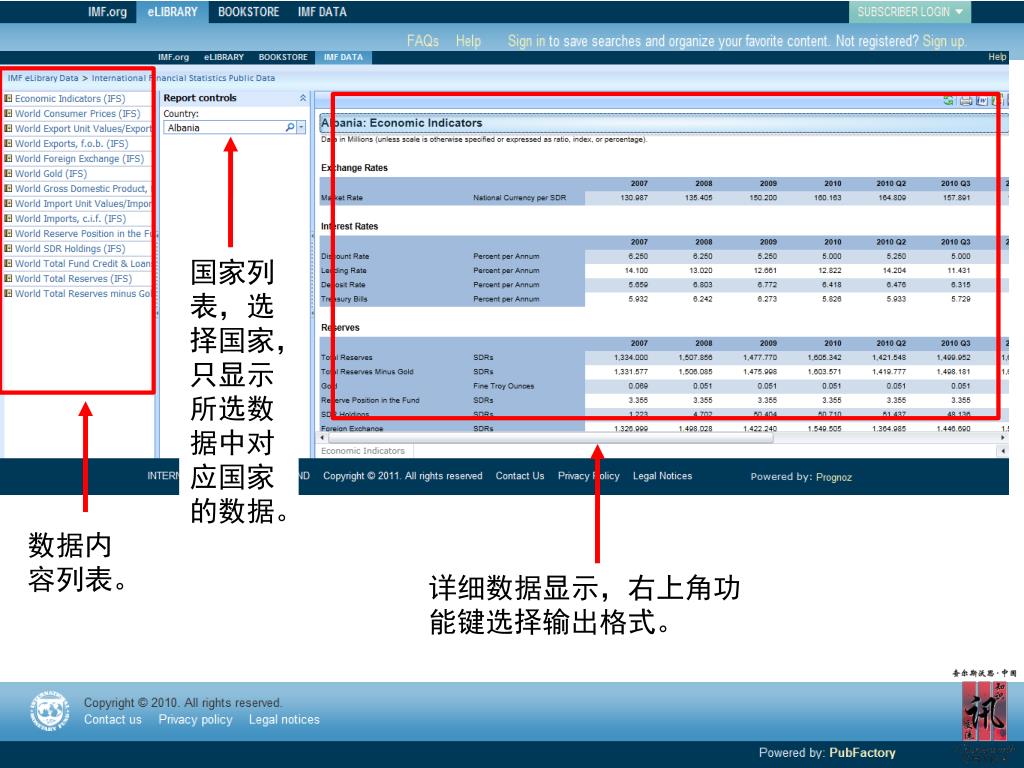The image size is (1024, 768).
Task: Open the FAQs link
Action: [x=423, y=41]
